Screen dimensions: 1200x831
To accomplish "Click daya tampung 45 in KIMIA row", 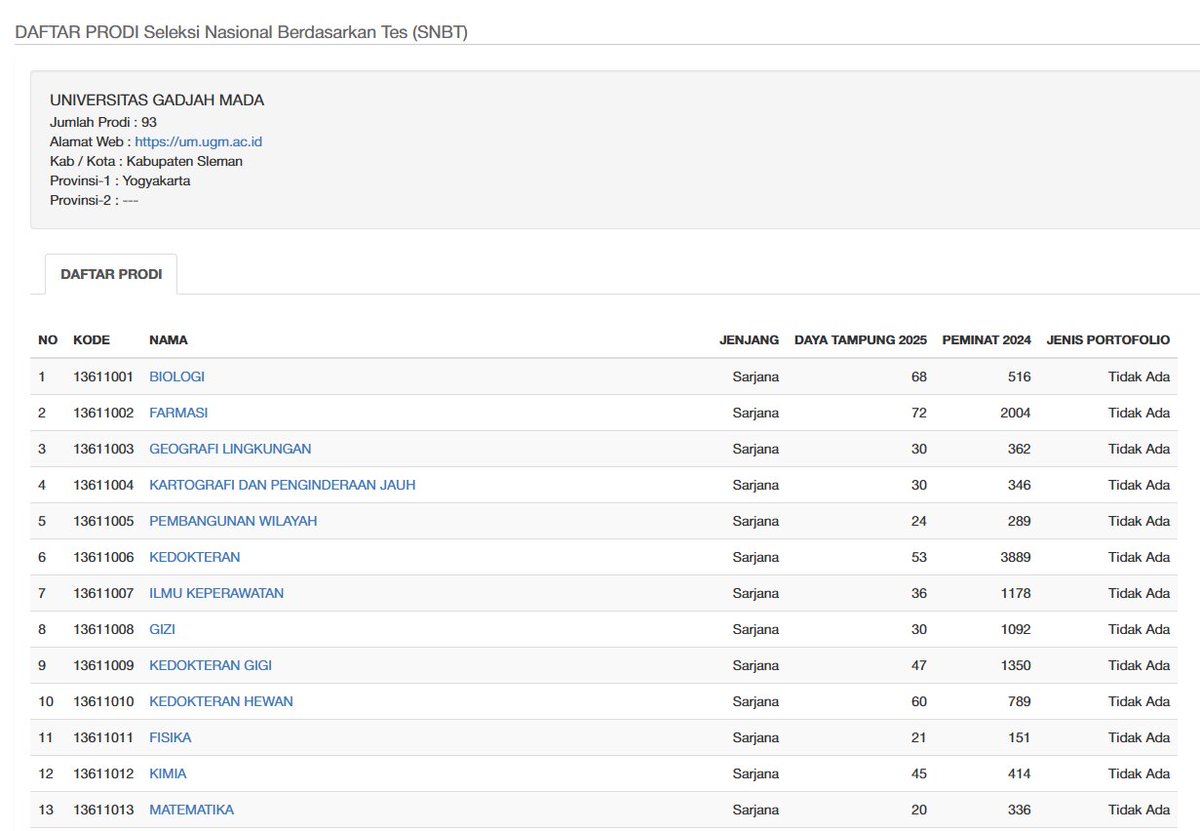I will coord(919,773).
